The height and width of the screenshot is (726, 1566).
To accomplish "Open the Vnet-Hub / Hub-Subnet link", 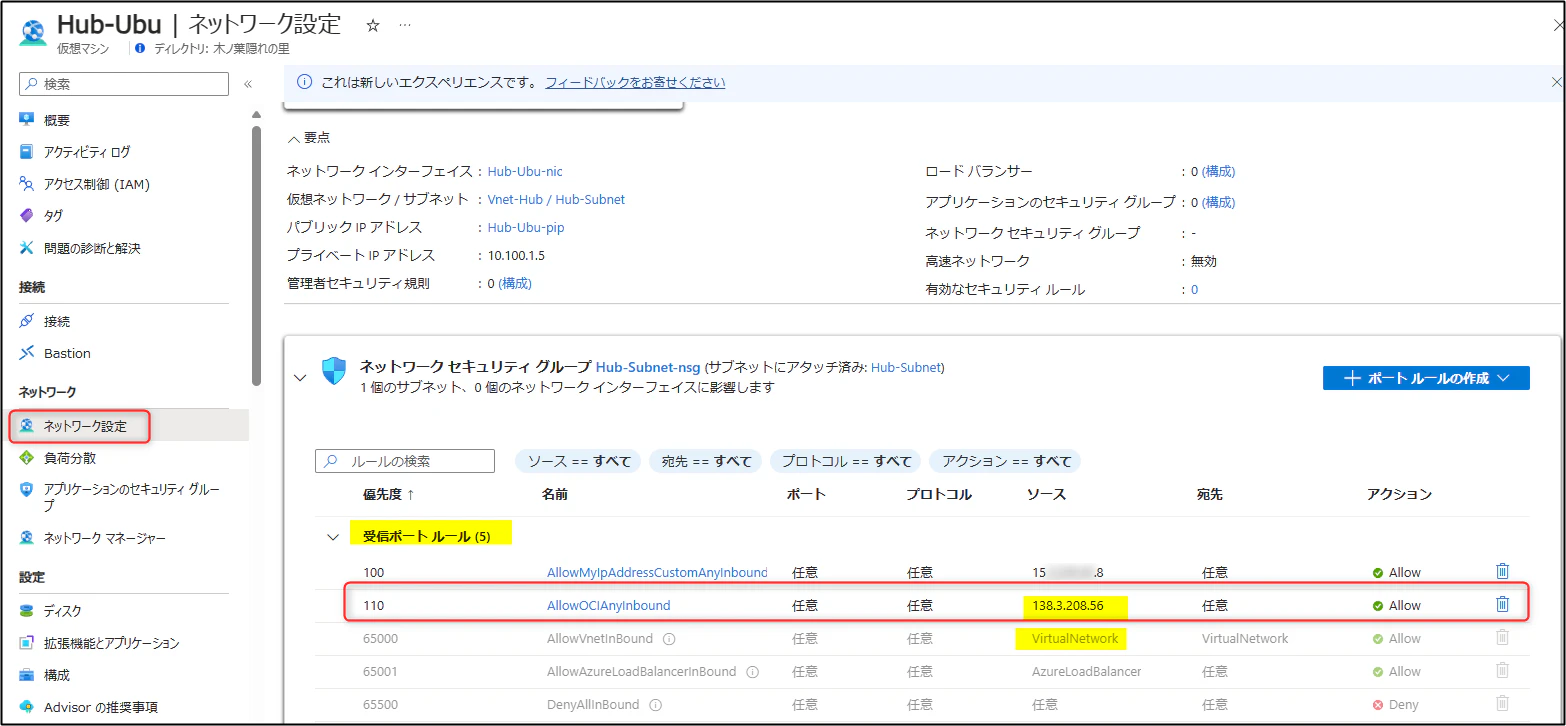I will point(556,199).
